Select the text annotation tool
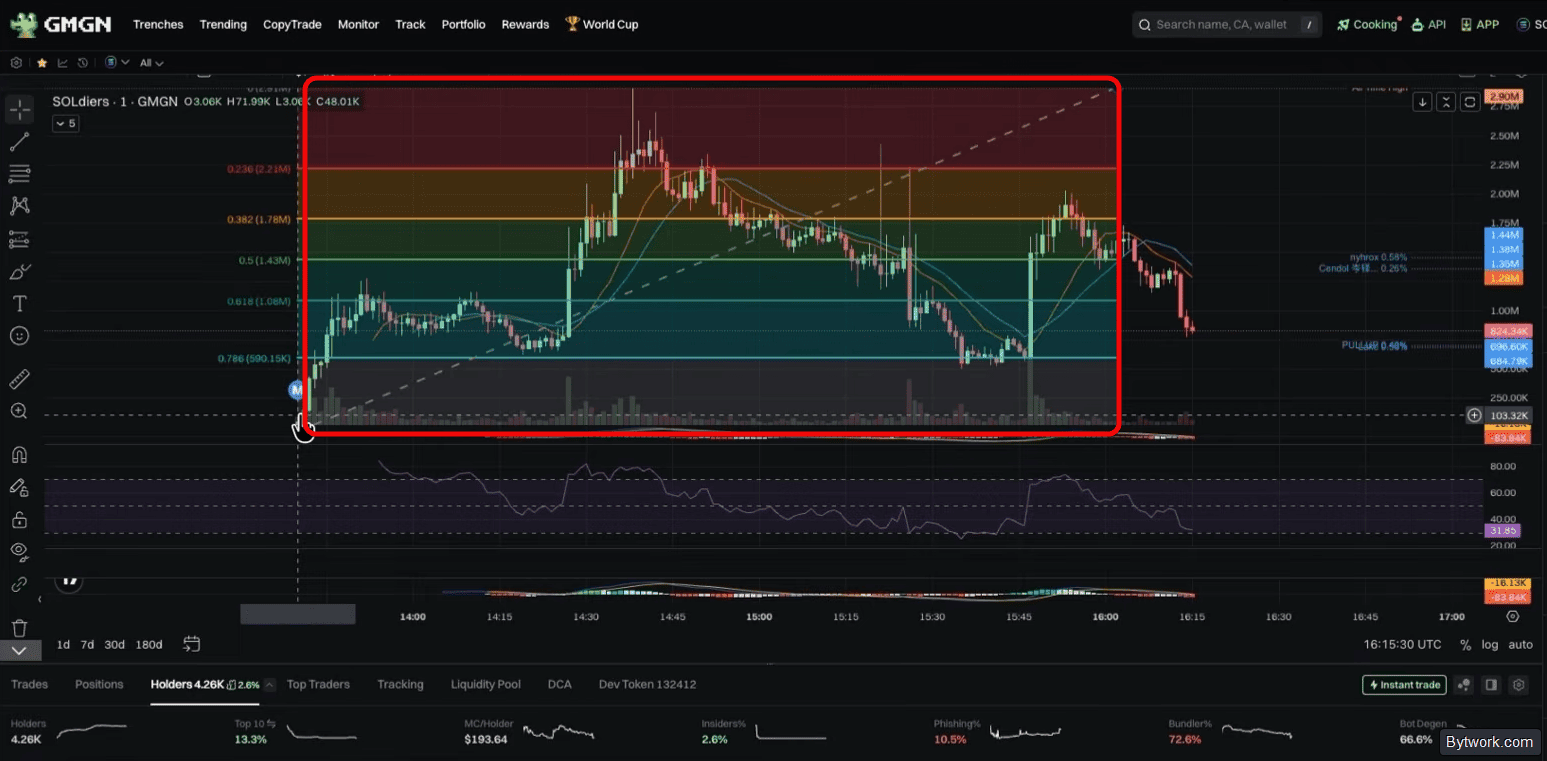Screen dimensions: 1547x761 (x=19, y=303)
